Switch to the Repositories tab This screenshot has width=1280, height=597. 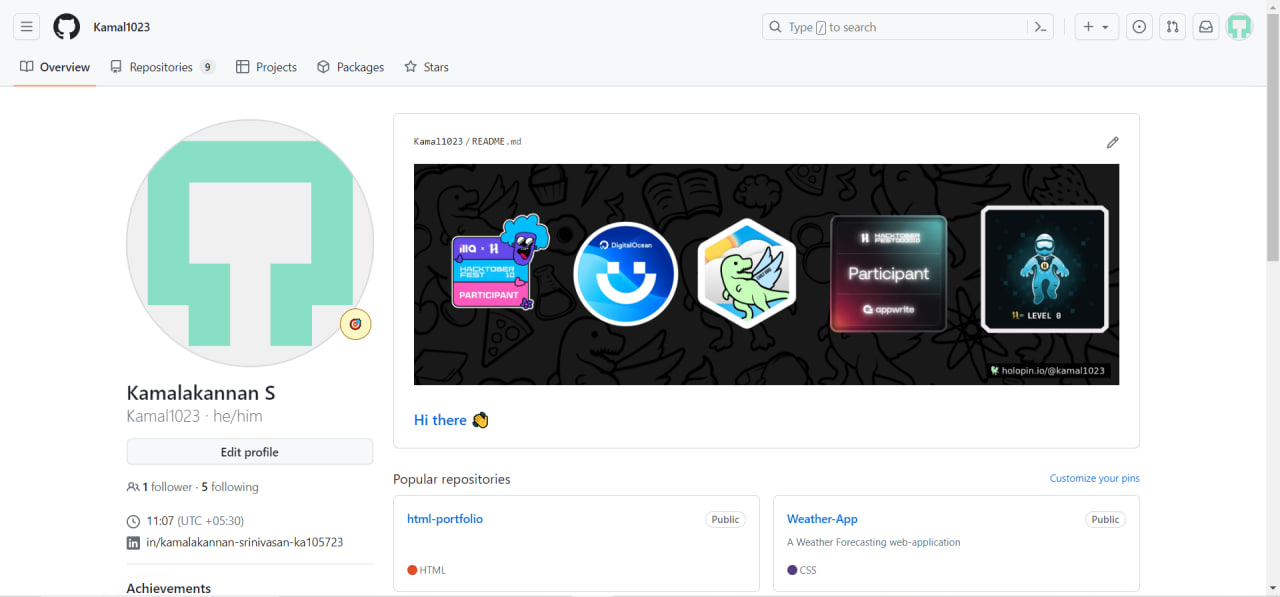click(162, 67)
